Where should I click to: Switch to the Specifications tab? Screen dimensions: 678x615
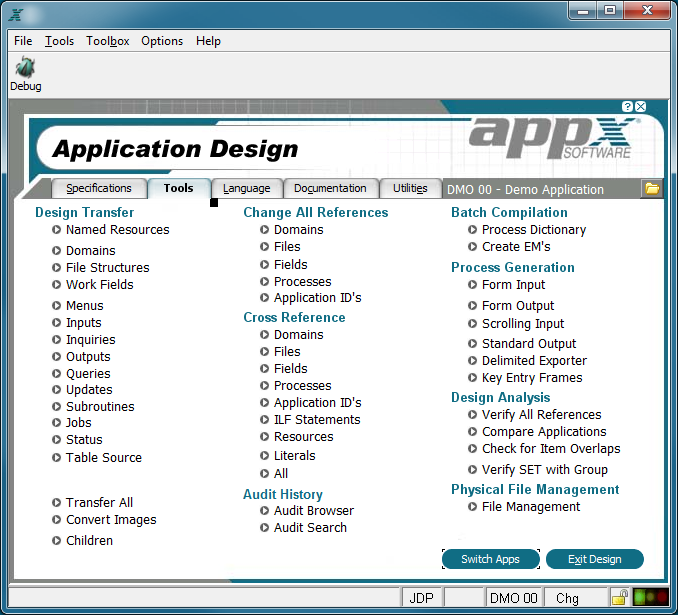tap(99, 189)
